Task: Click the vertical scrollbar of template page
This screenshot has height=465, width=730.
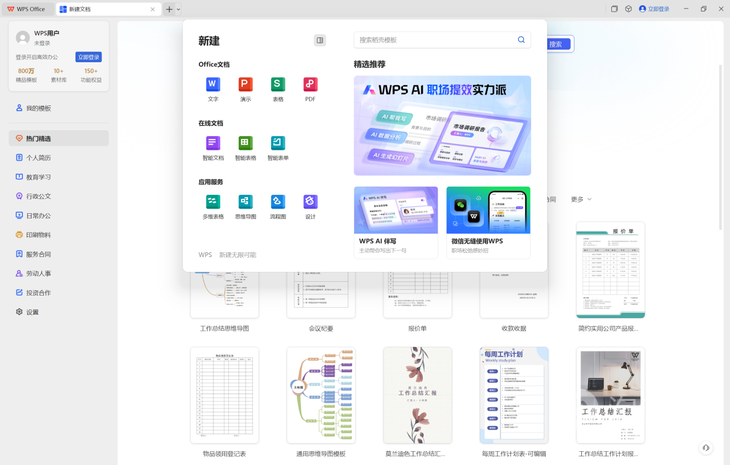Action: tap(721, 149)
